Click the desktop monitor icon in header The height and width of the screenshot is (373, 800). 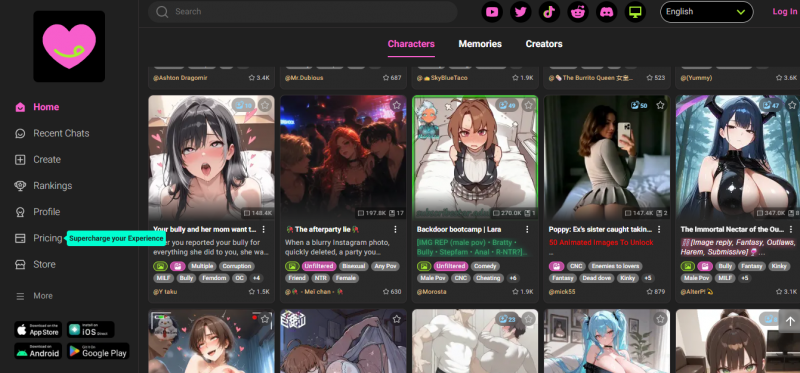coord(635,12)
